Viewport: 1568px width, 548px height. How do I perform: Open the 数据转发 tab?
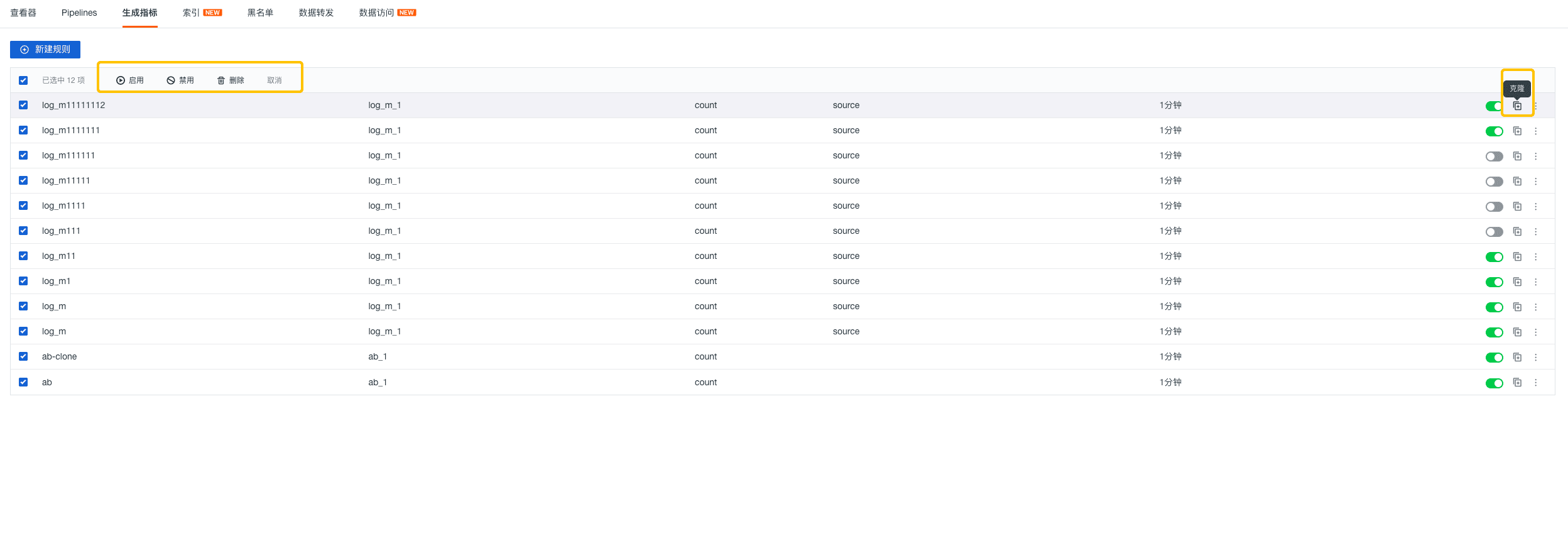pyautogui.click(x=316, y=13)
